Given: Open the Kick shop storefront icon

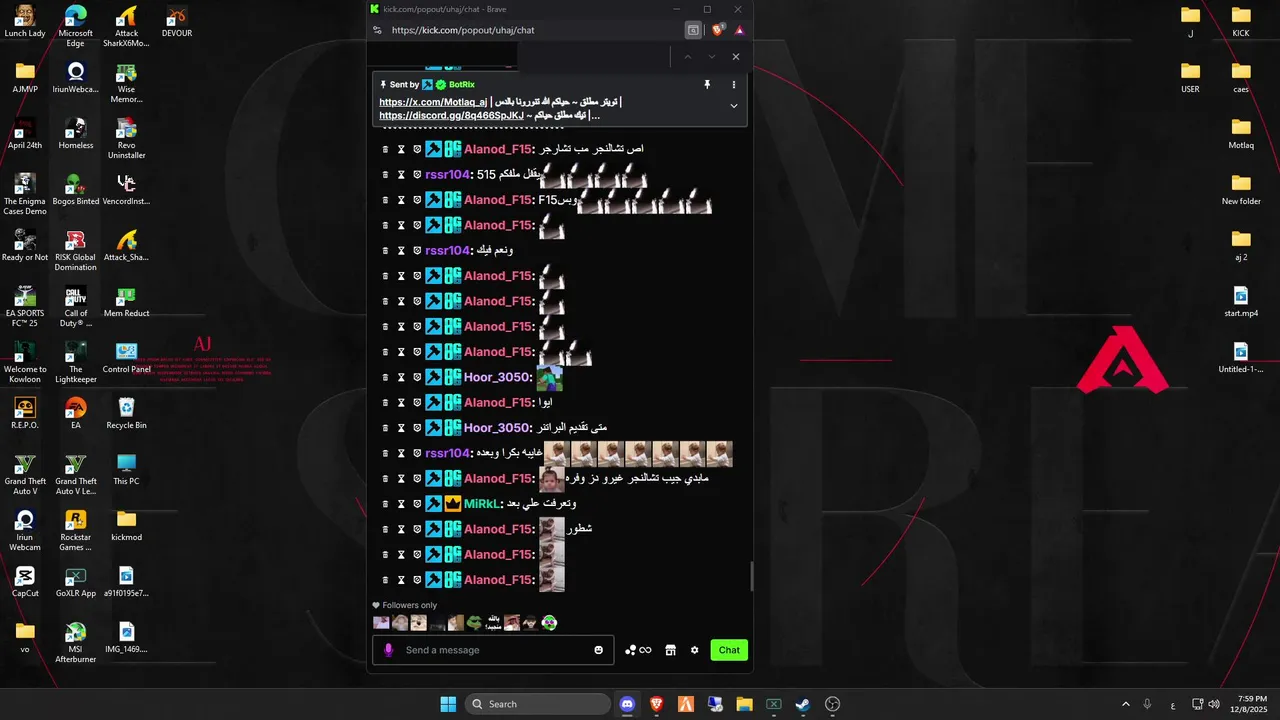Looking at the screenshot, I should click(671, 650).
